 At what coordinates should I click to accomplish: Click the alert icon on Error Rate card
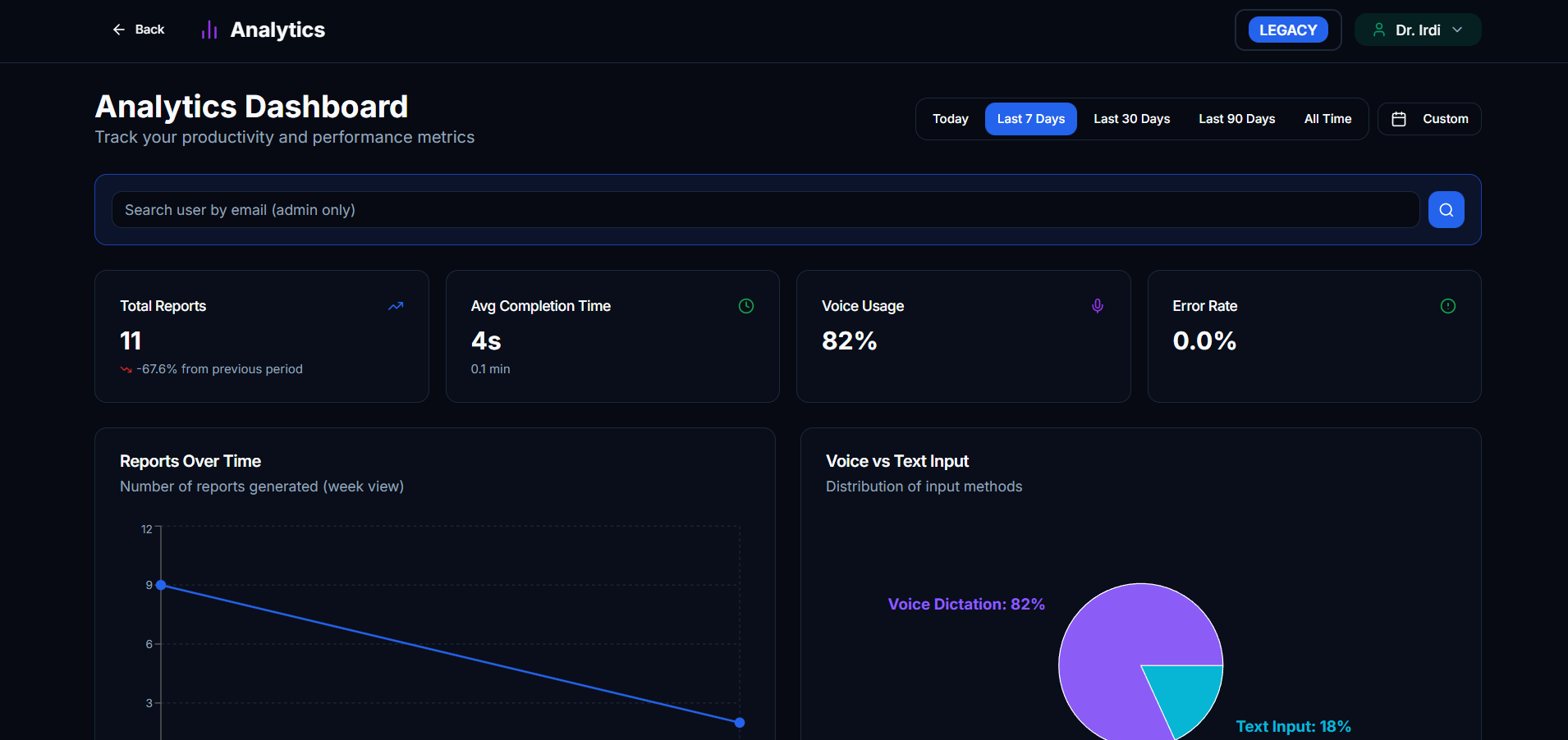[1447, 305]
